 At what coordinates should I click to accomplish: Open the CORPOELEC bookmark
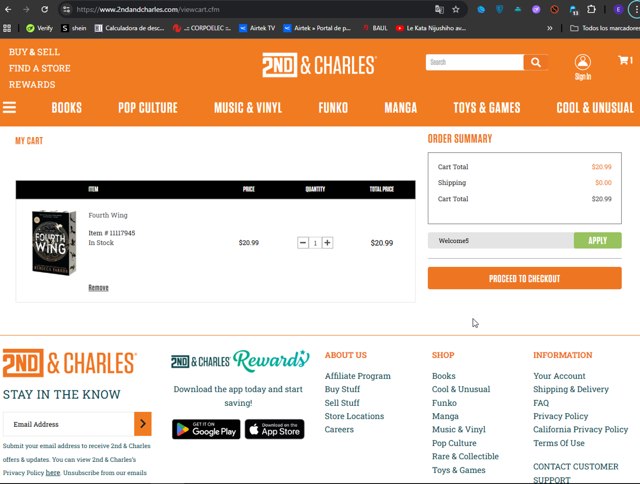pos(202,28)
